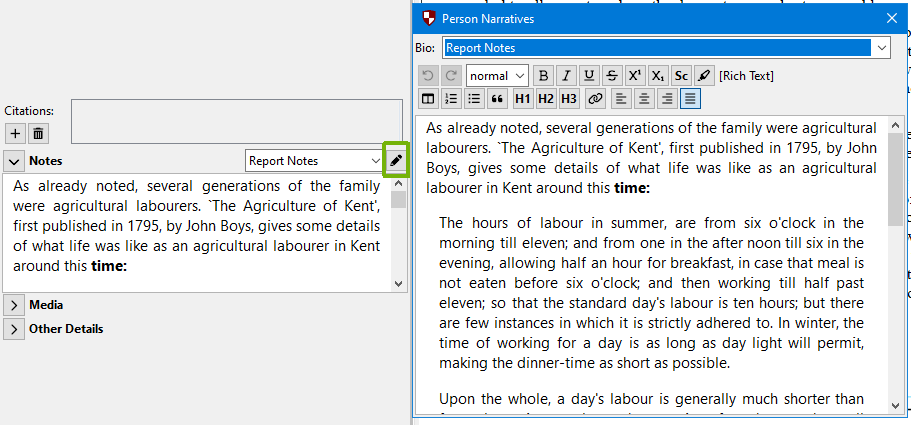Click the pencil edit notes icon
This screenshot has height=425, width=911.
click(x=396, y=160)
